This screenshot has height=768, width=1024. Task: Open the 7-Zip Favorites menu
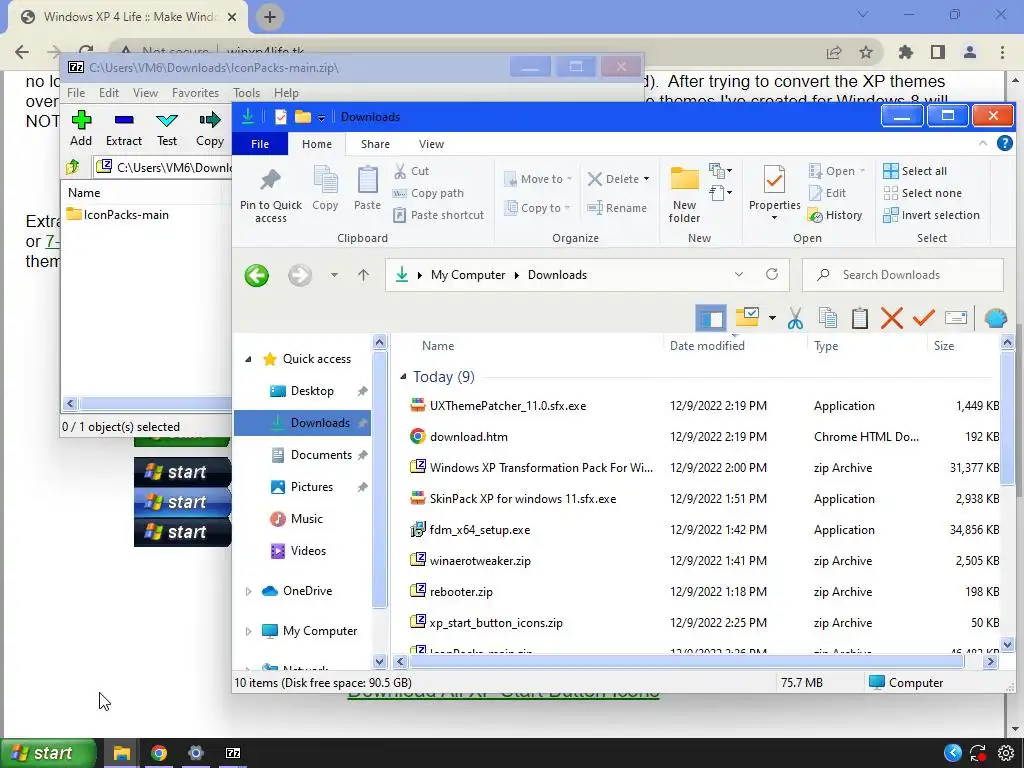(x=195, y=93)
